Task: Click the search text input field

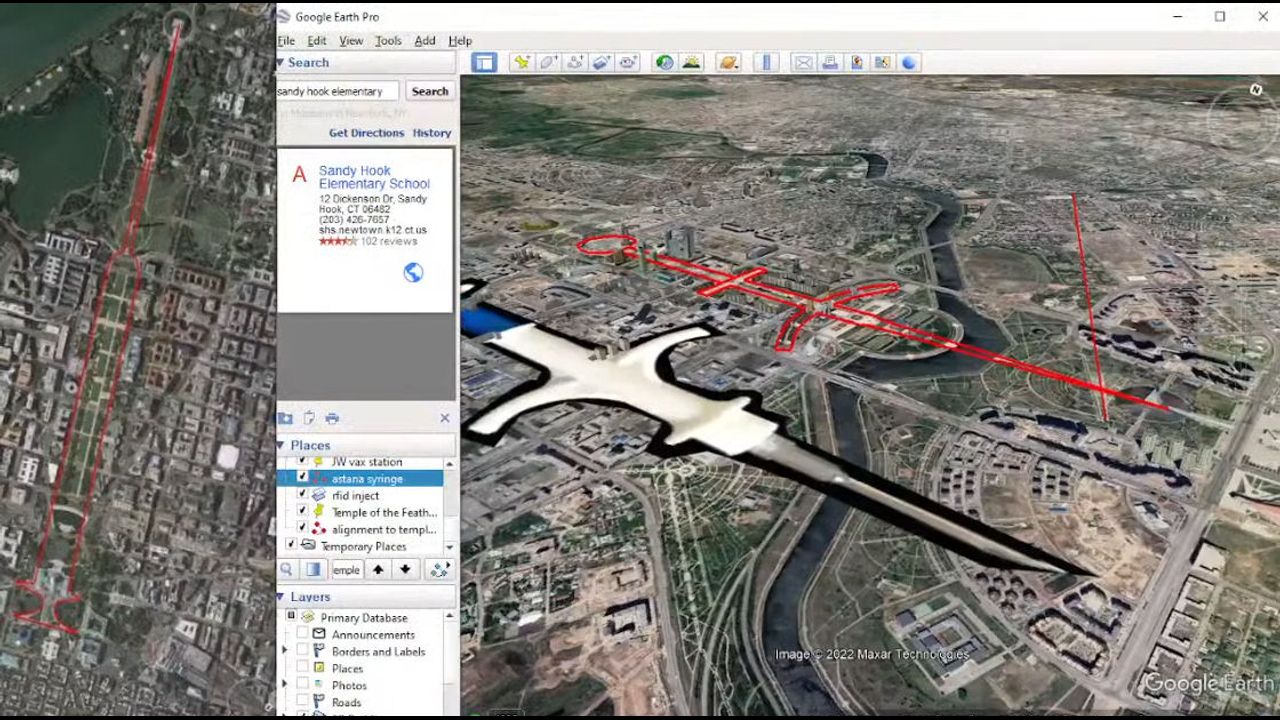Action: 336,91
